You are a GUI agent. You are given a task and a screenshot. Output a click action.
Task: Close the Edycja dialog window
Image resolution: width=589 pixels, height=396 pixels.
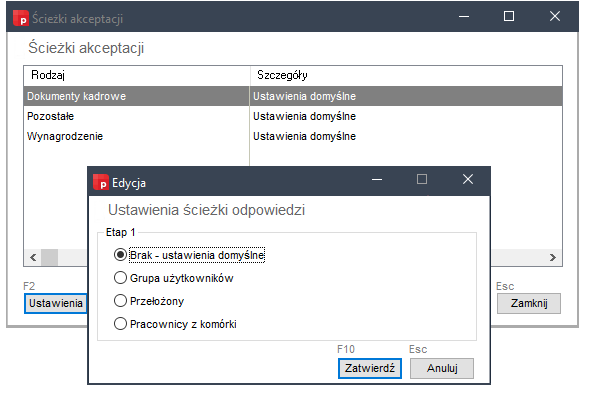(468, 179)
